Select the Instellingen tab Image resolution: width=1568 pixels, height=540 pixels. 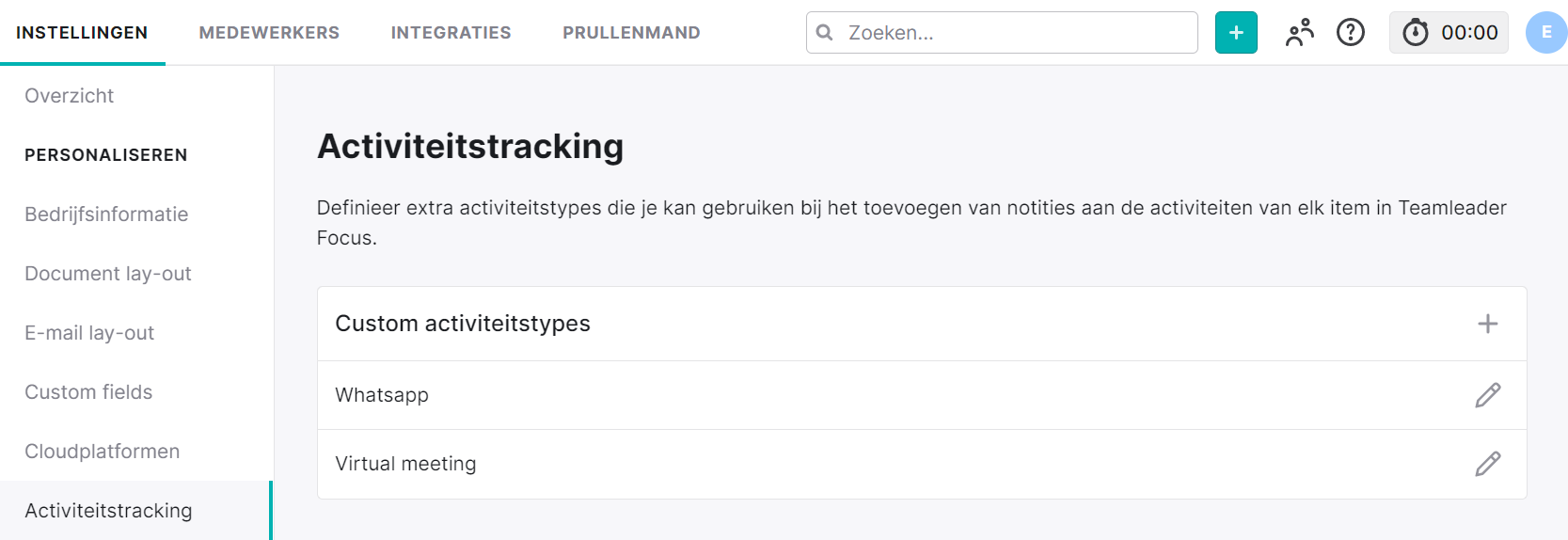pyautogui.click(x=82, y=33)
